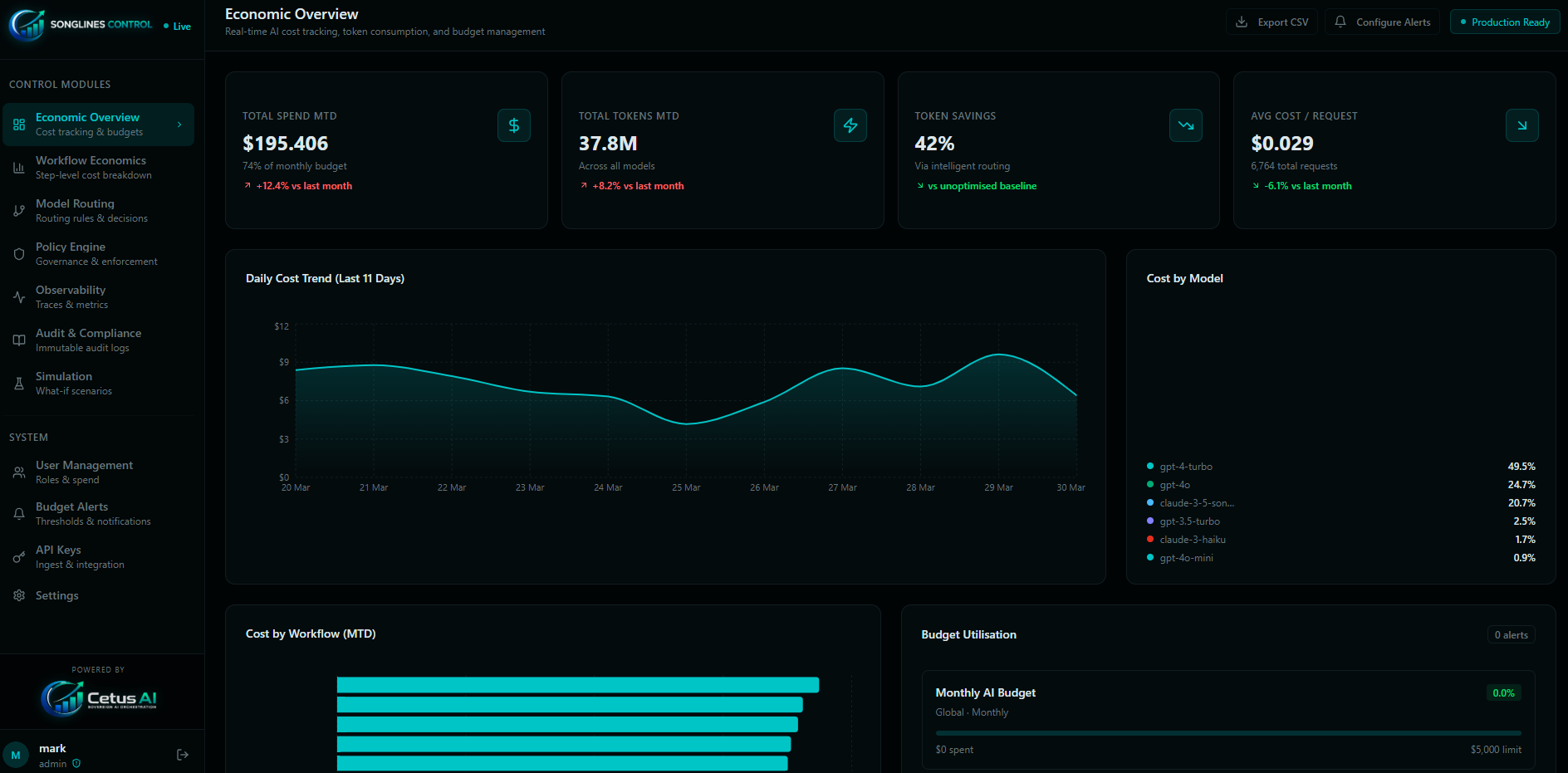Click the Configure Alerts button

click(1382, 22)
